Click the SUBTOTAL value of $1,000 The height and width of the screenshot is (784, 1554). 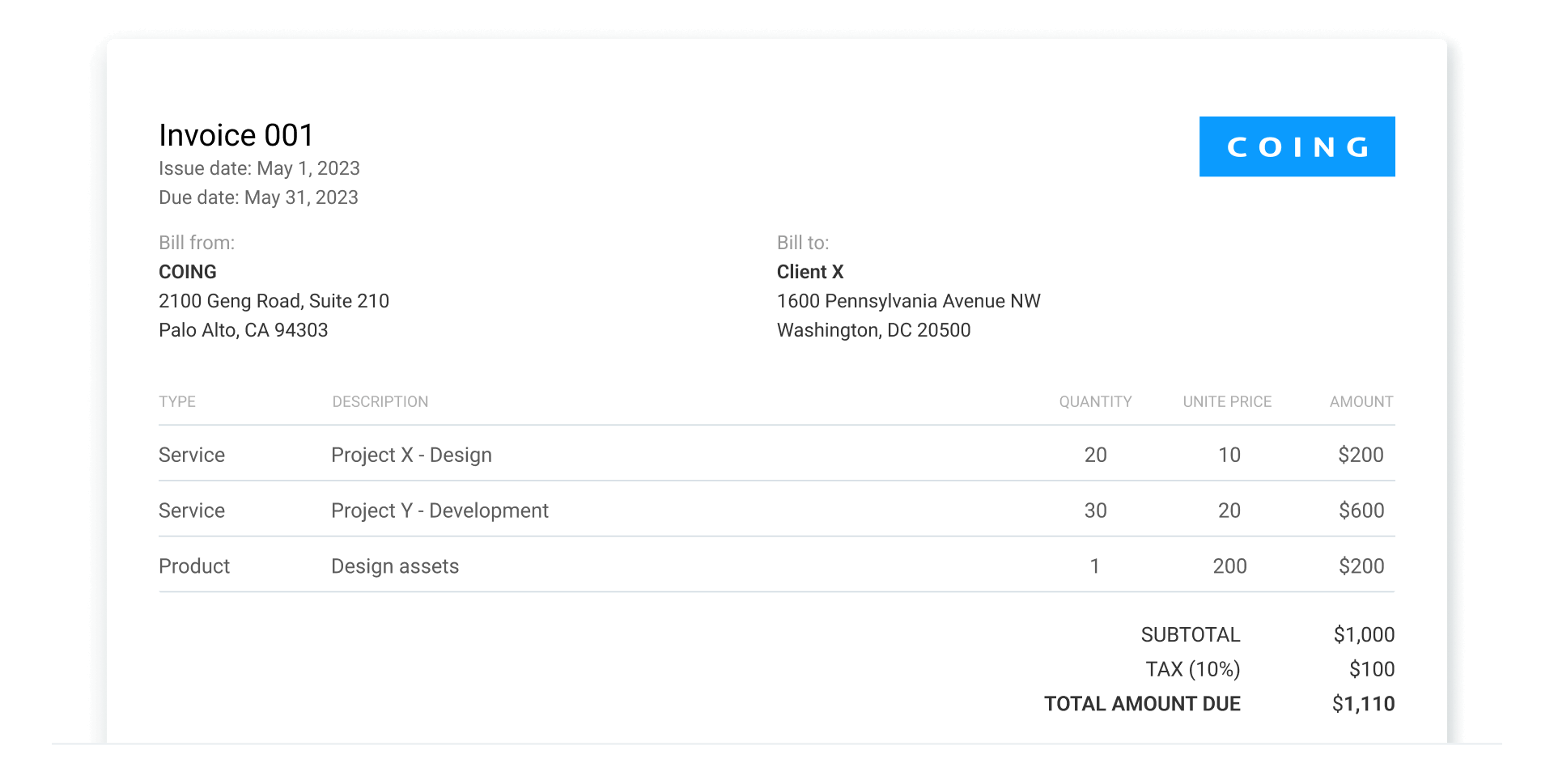click(1365, 634)
